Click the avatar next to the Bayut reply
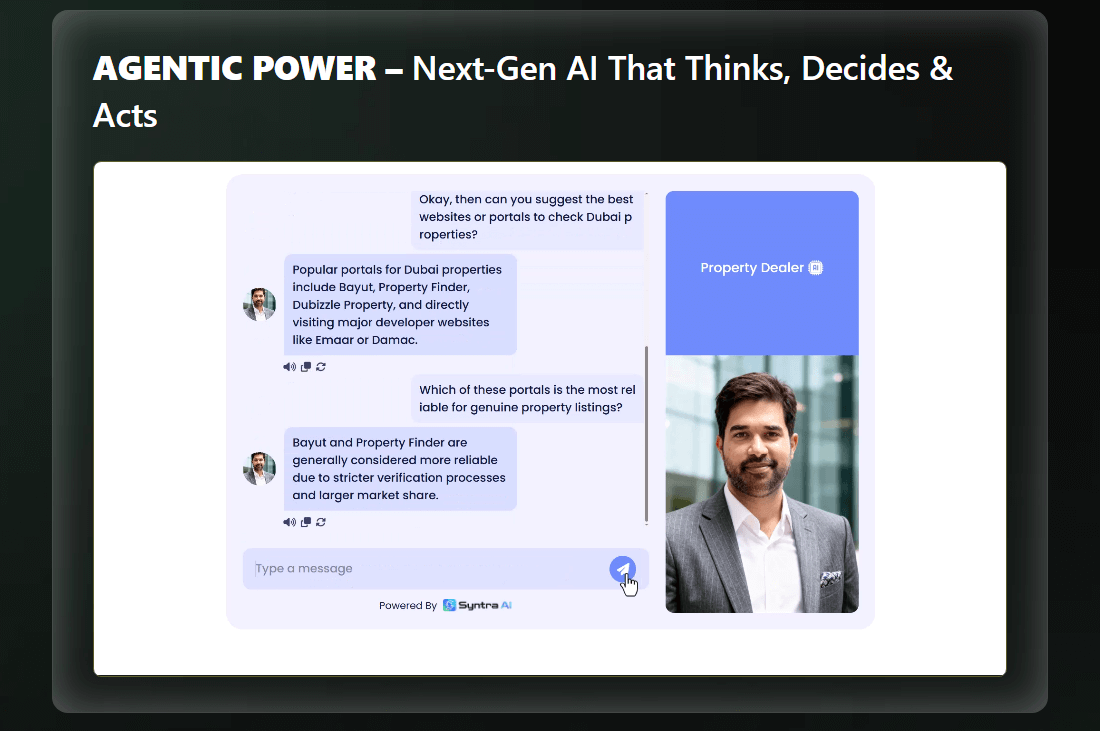Screen dimensions: 1100x731 pos(259,468)
